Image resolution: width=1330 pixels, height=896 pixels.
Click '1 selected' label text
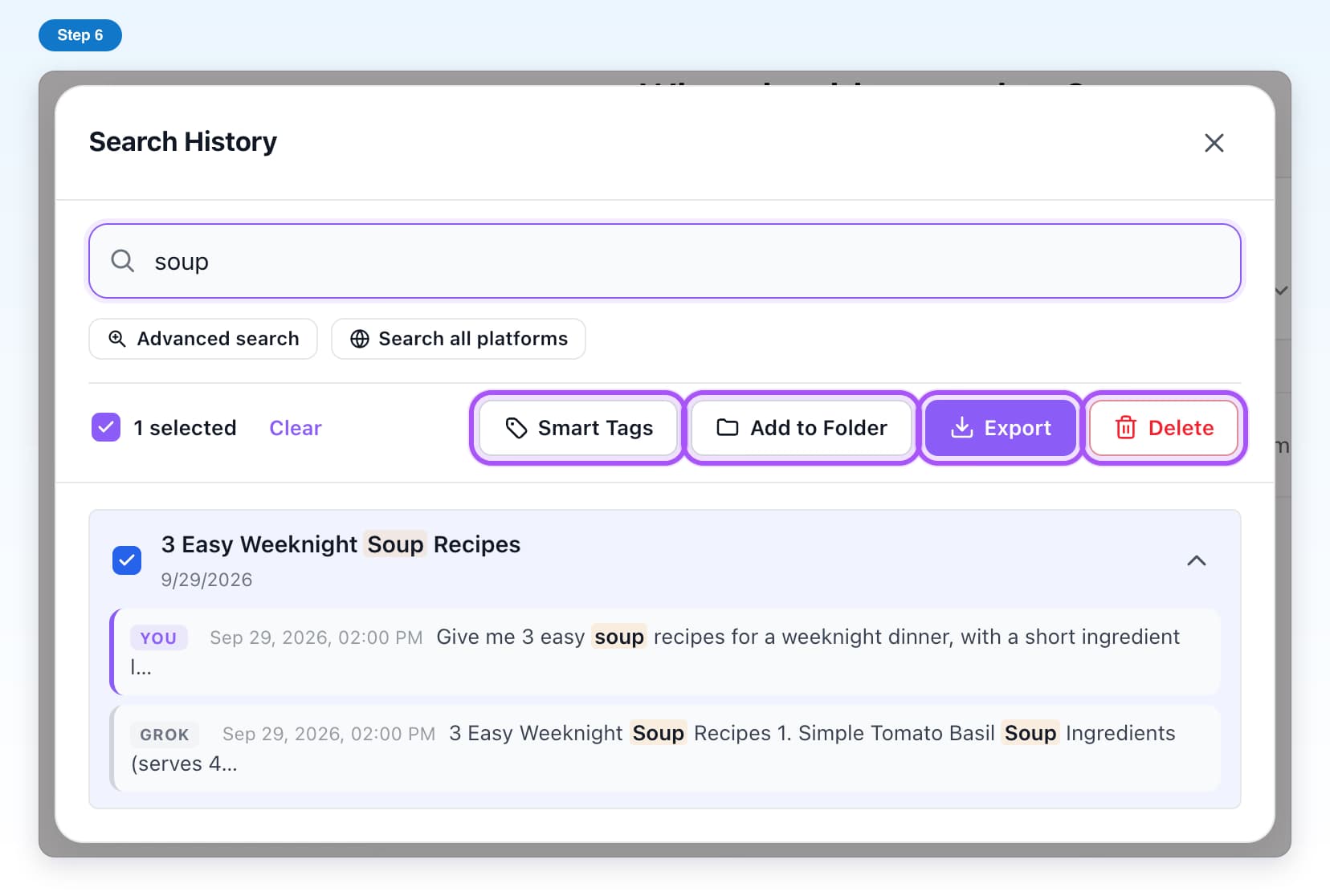185,428
